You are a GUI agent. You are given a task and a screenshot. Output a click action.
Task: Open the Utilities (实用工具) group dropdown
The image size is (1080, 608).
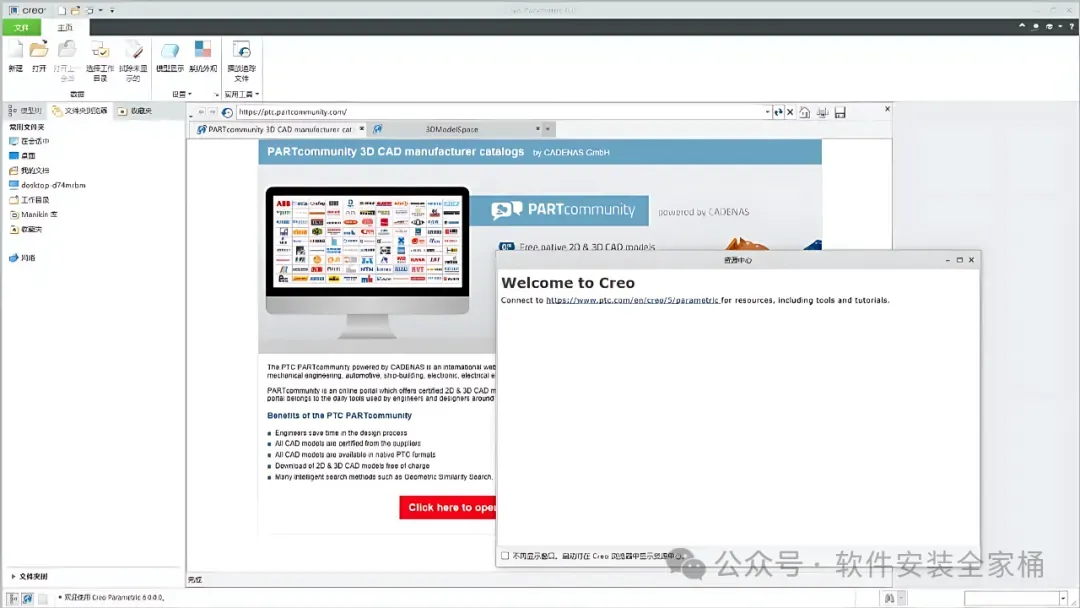pyautogui.click(x=242, y=94)
